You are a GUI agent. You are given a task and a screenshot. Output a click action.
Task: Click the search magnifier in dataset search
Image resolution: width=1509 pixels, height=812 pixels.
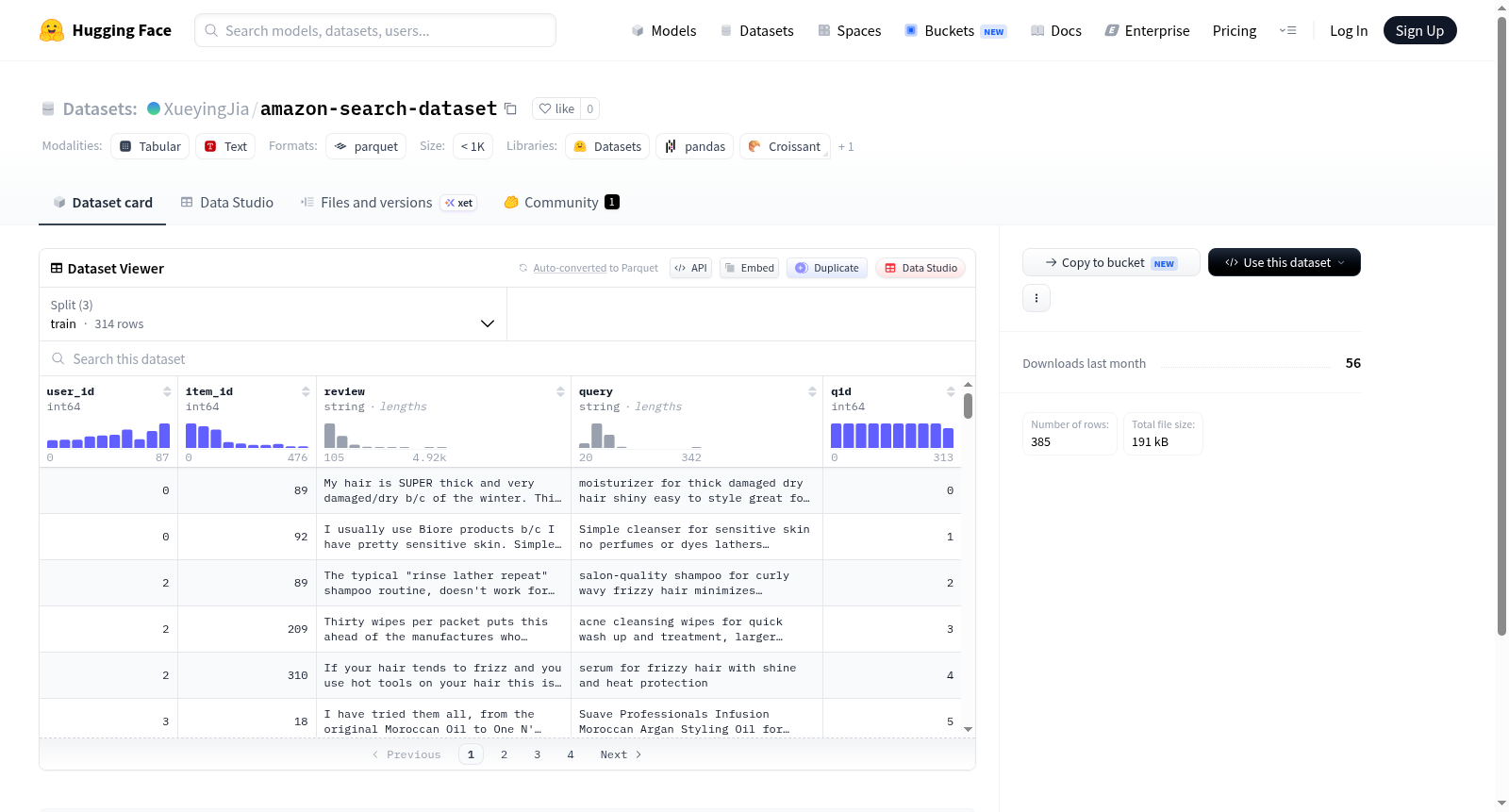click(58, 358)
